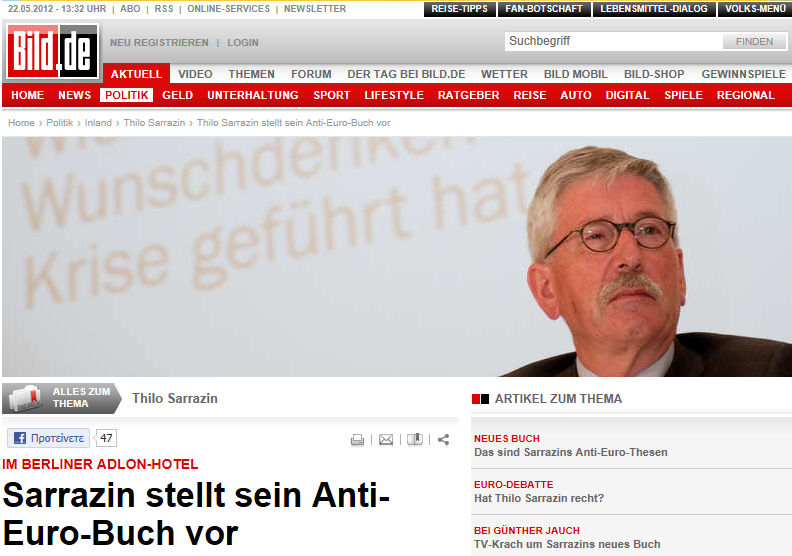Open the Sport menu item
Image resolution: width=792 pixels, height=556 pixels.
(x=331, y=95)
